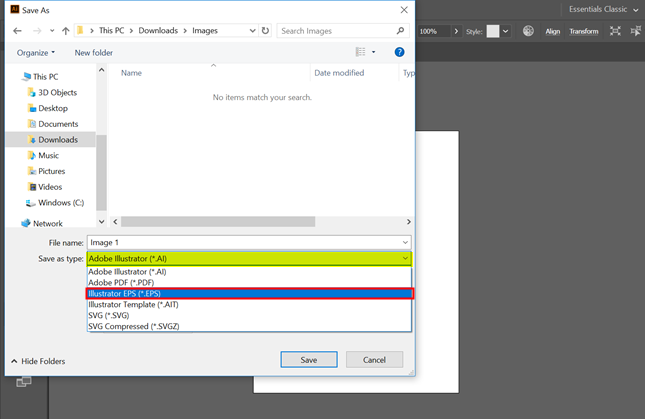The width and height of the screenshot is (645, 419).
Task: Sort by Name column header
Action: (x=131, y=73)
